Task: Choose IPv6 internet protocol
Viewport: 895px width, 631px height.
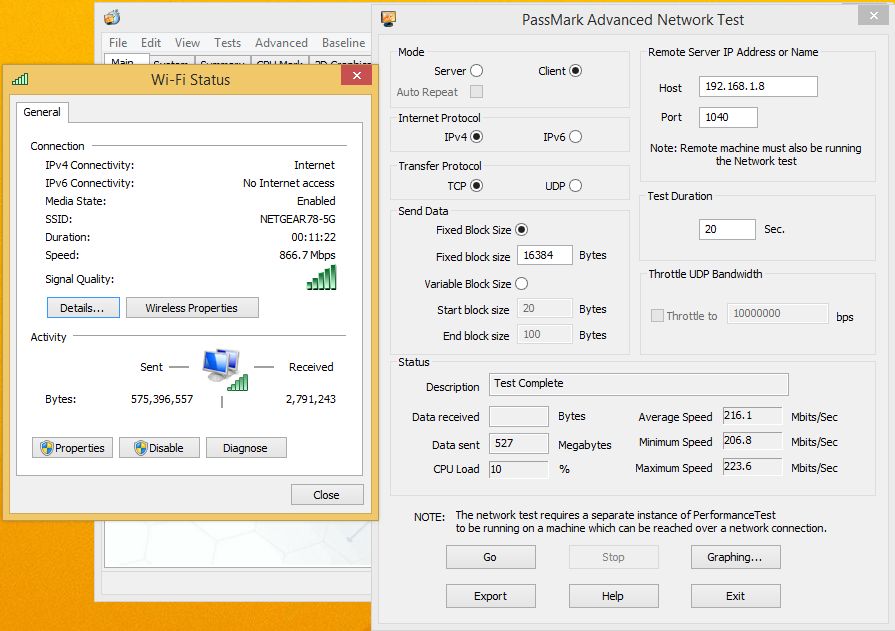Action: 575,136
